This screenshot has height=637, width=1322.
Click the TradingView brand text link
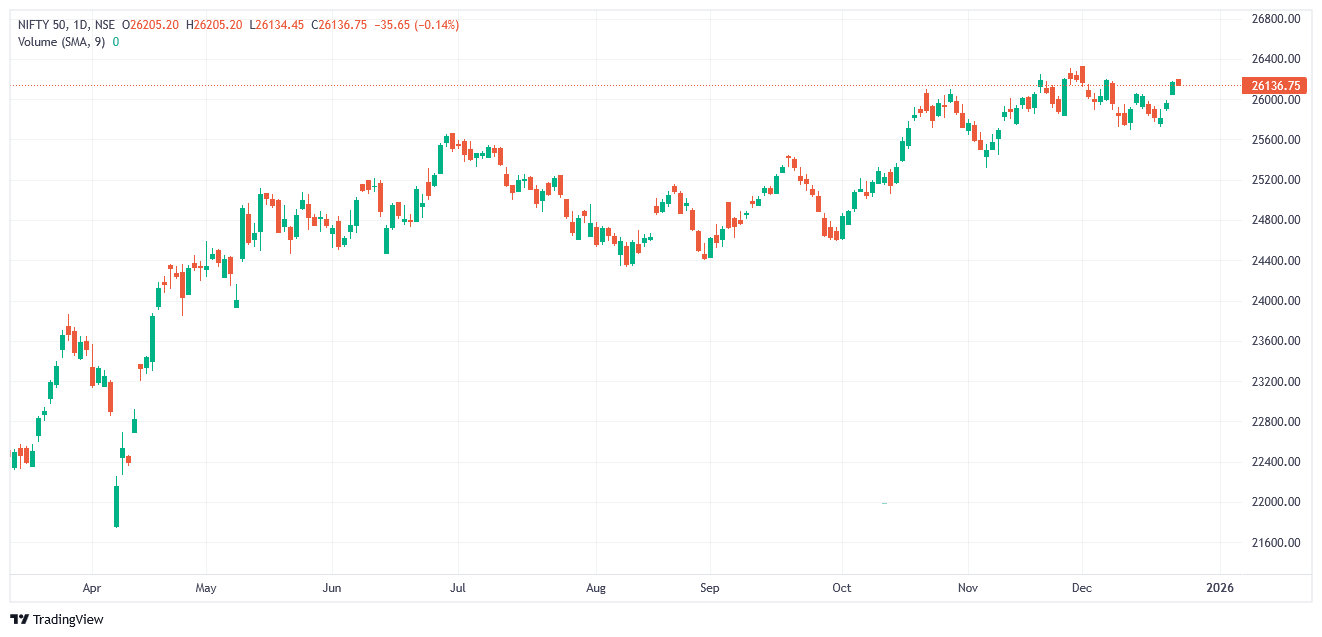pos(68,620)
